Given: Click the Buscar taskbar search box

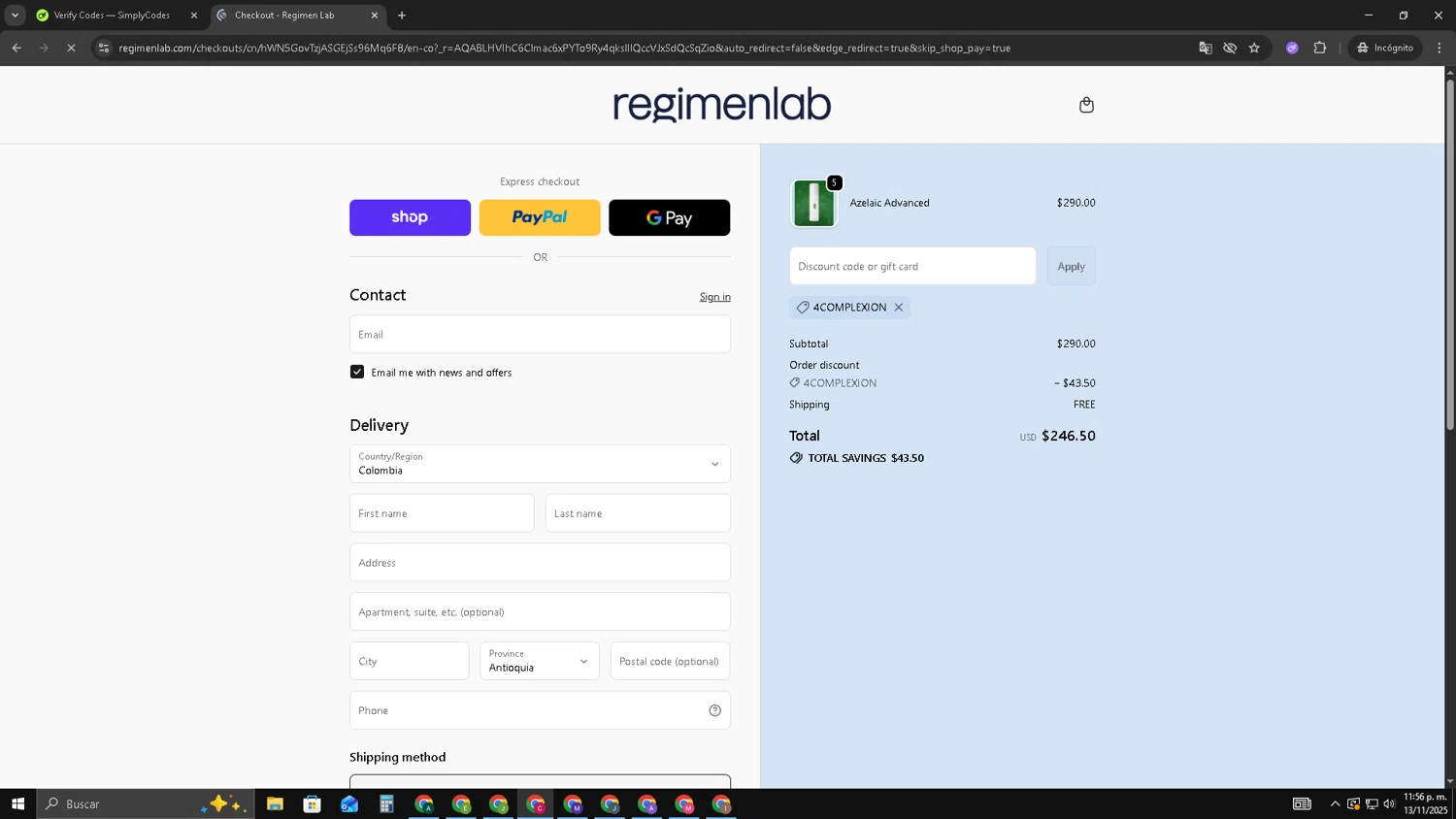Looking at the screenshot, I should tap(146, 803).
